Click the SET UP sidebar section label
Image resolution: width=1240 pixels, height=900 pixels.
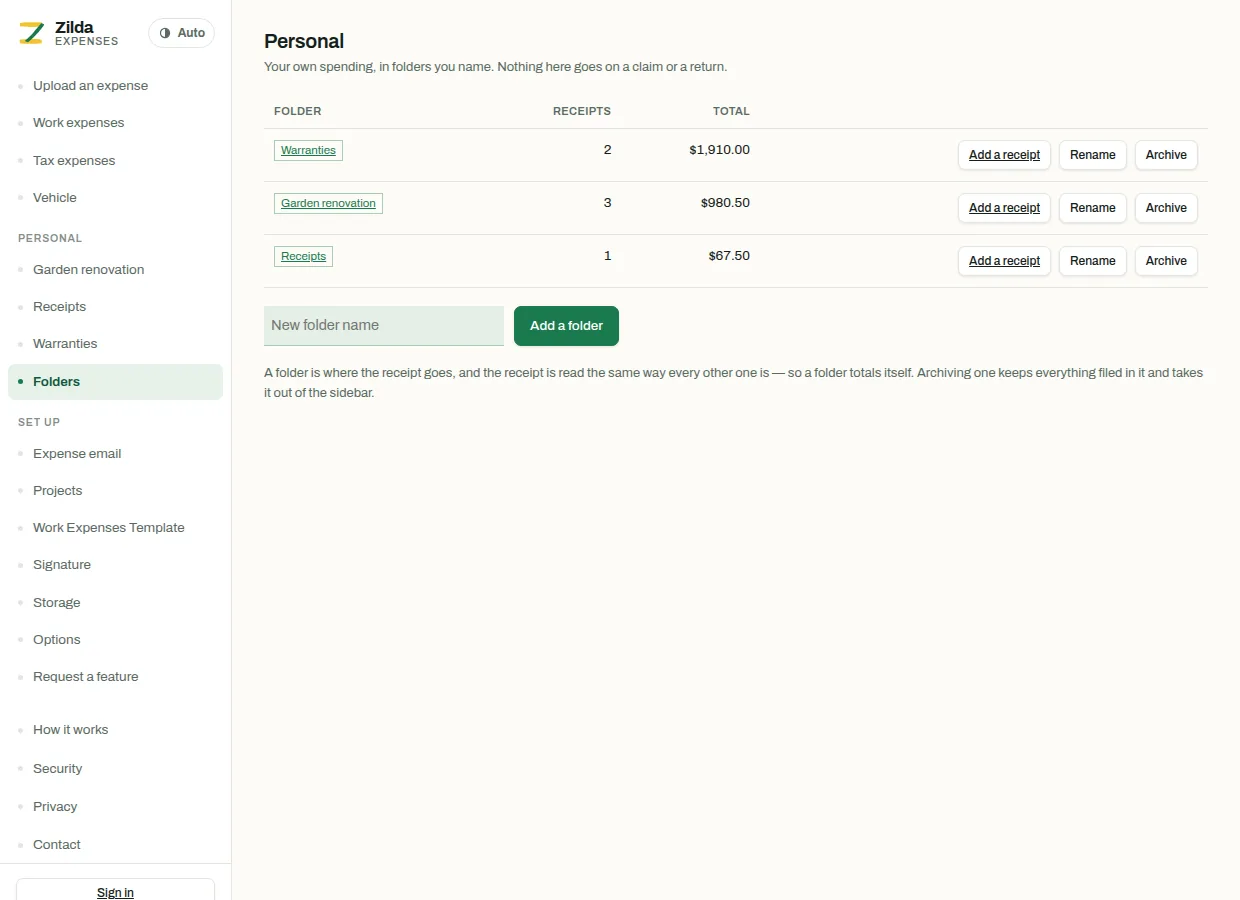[x=39, y=422]
